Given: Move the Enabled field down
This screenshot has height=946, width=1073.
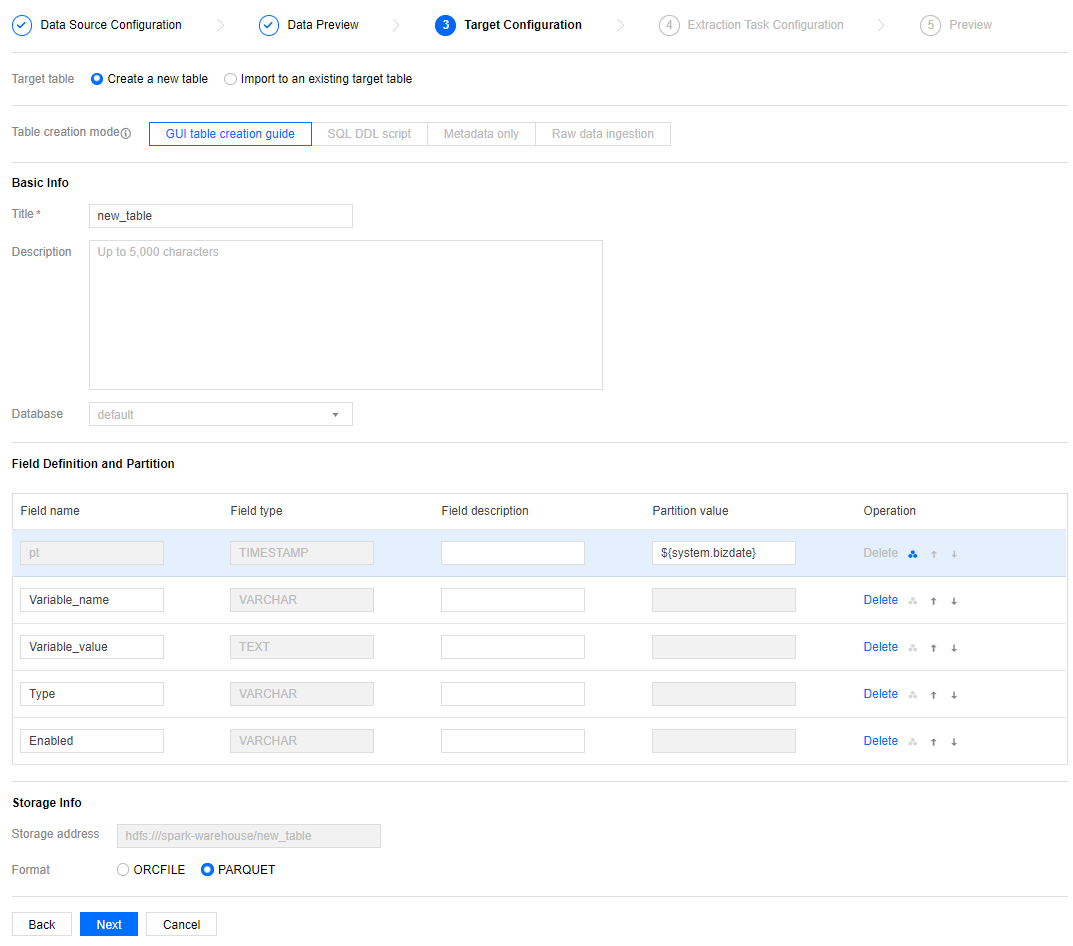Looking at the screenshot, I should click(953, 741).
